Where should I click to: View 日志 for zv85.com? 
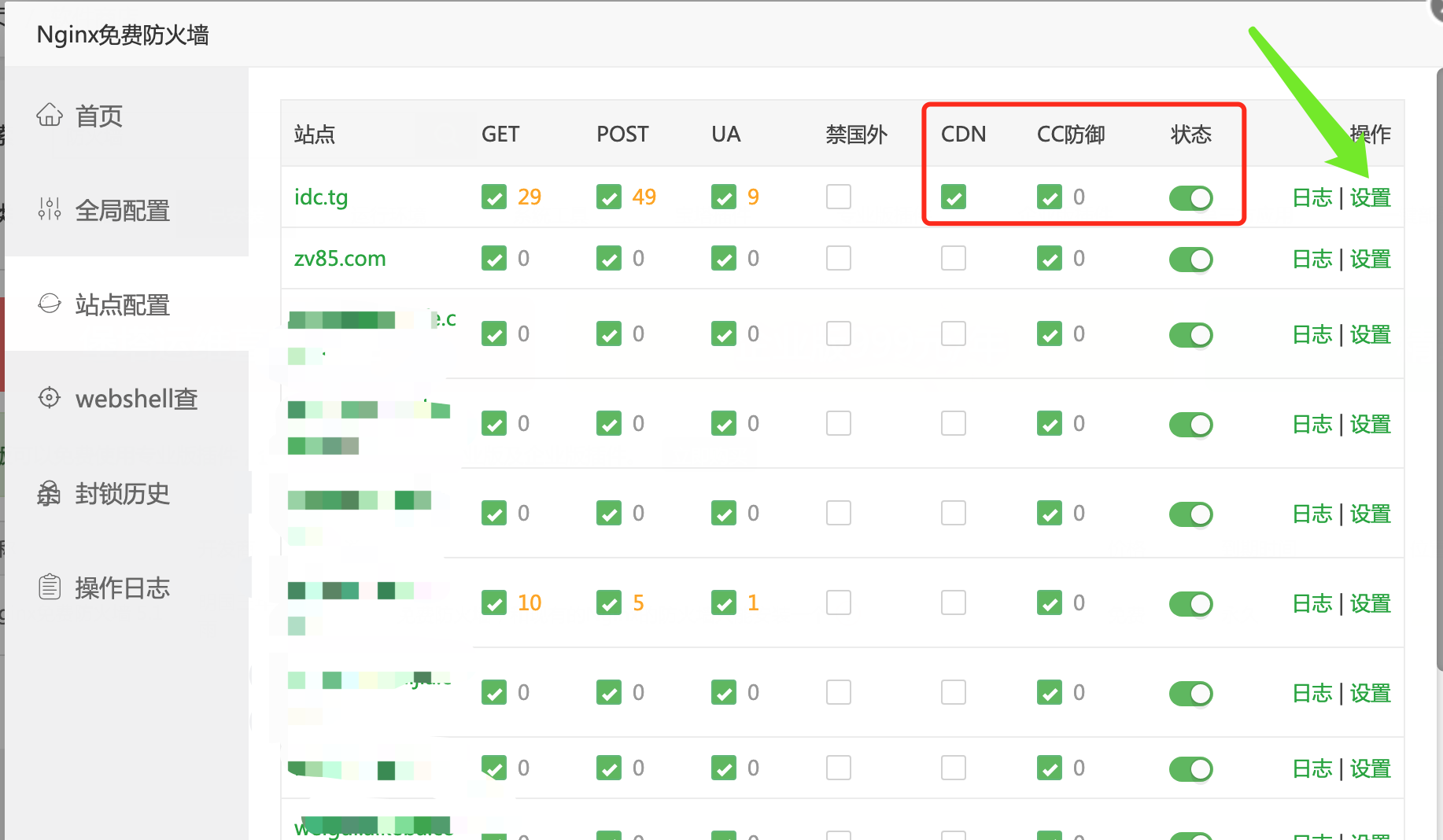pyautogui.click(x=1312, y=260)
